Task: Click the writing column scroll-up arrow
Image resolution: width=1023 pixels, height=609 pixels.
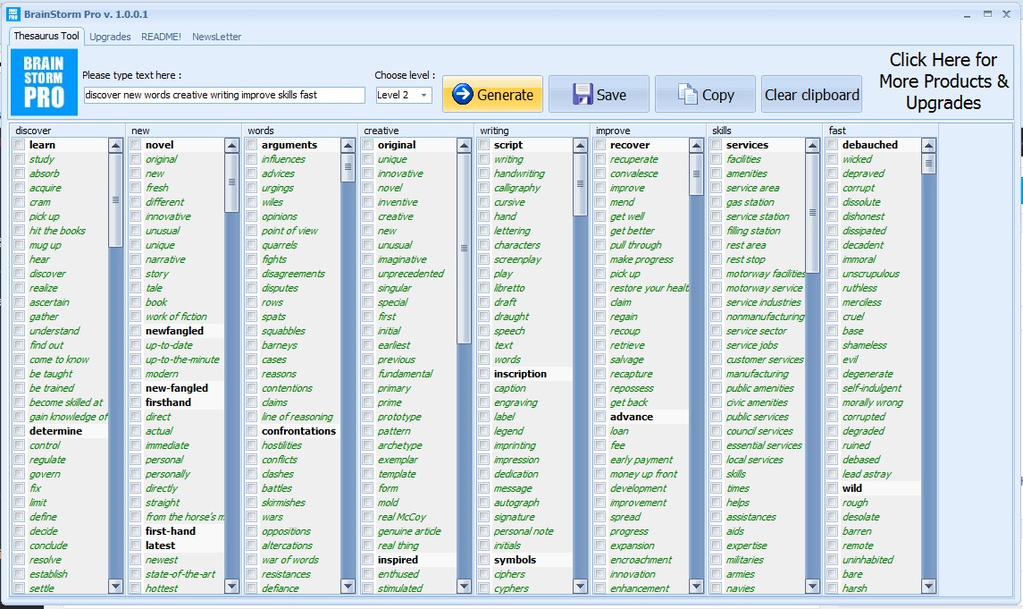Action: [x=580, y=146]
